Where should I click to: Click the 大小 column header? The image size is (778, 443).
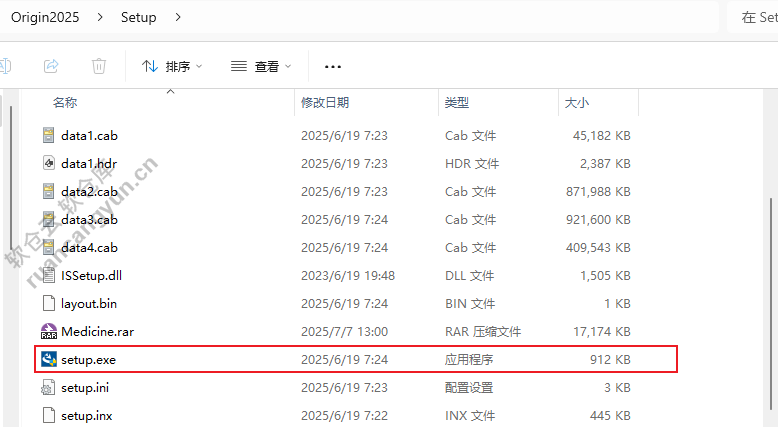577,103
